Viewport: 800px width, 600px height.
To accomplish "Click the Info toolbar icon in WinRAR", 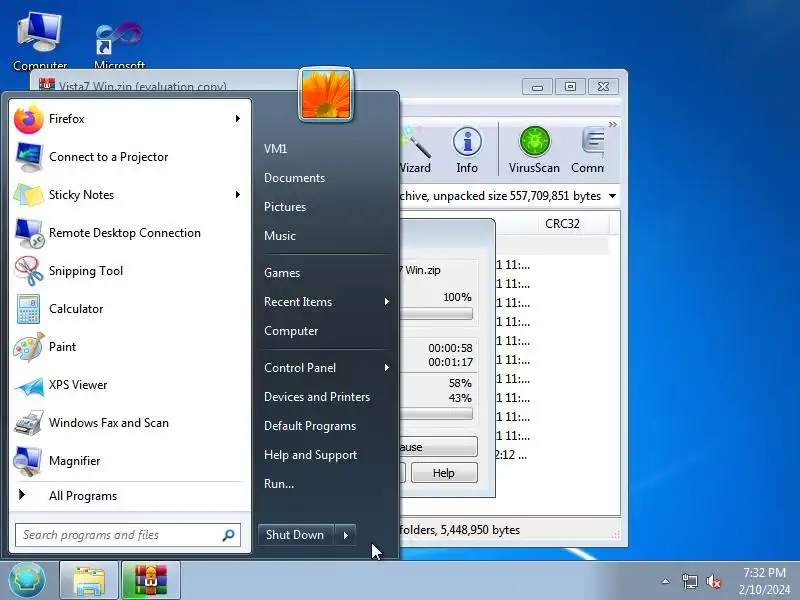I will click(x=467, y=150).
